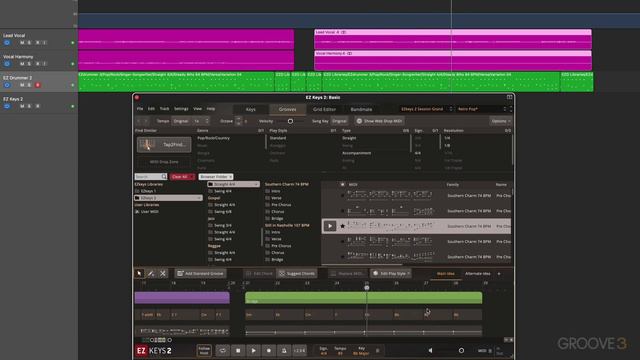Toggle the Follow Host button

tap(204, 350)
